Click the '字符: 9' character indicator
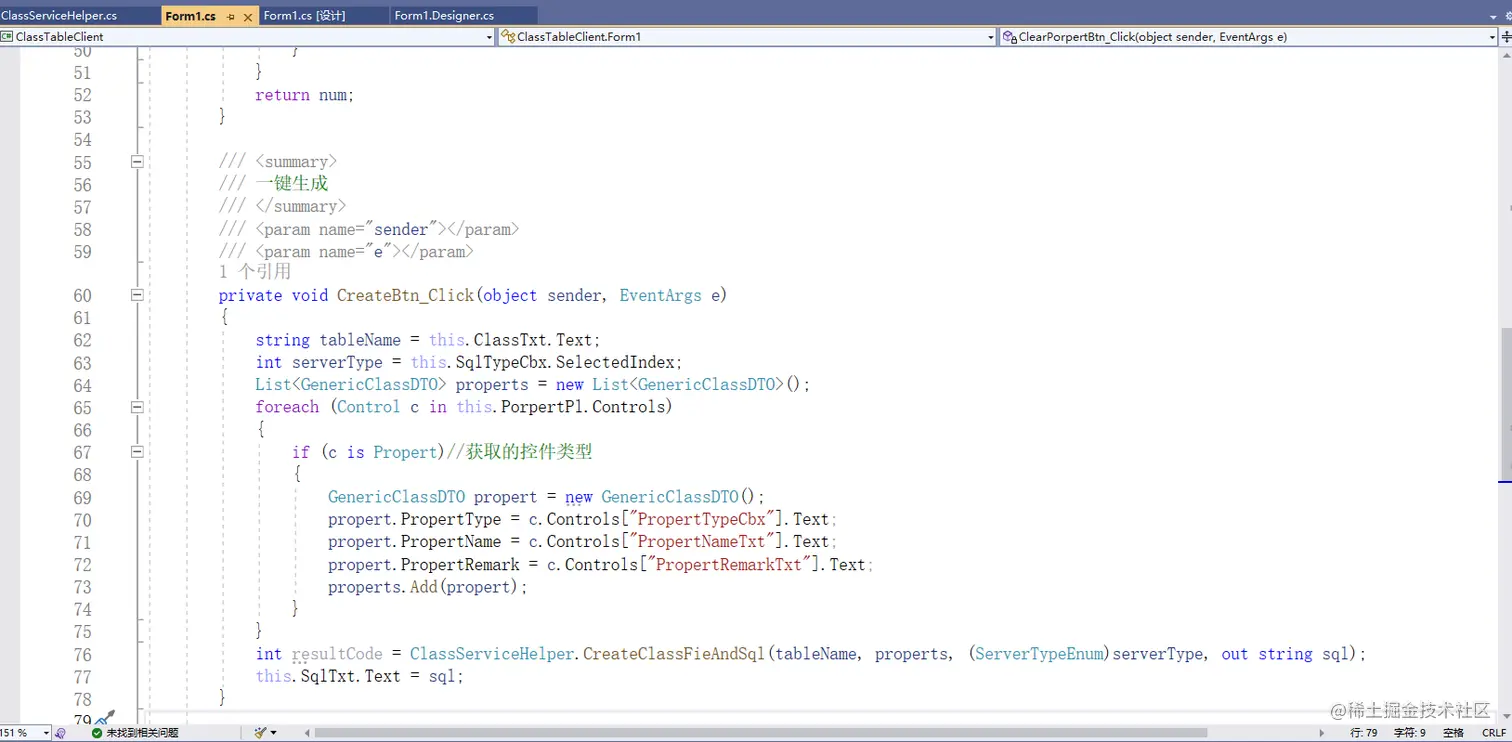Viewport: 1512px width, 742px height. point(1410,733)
